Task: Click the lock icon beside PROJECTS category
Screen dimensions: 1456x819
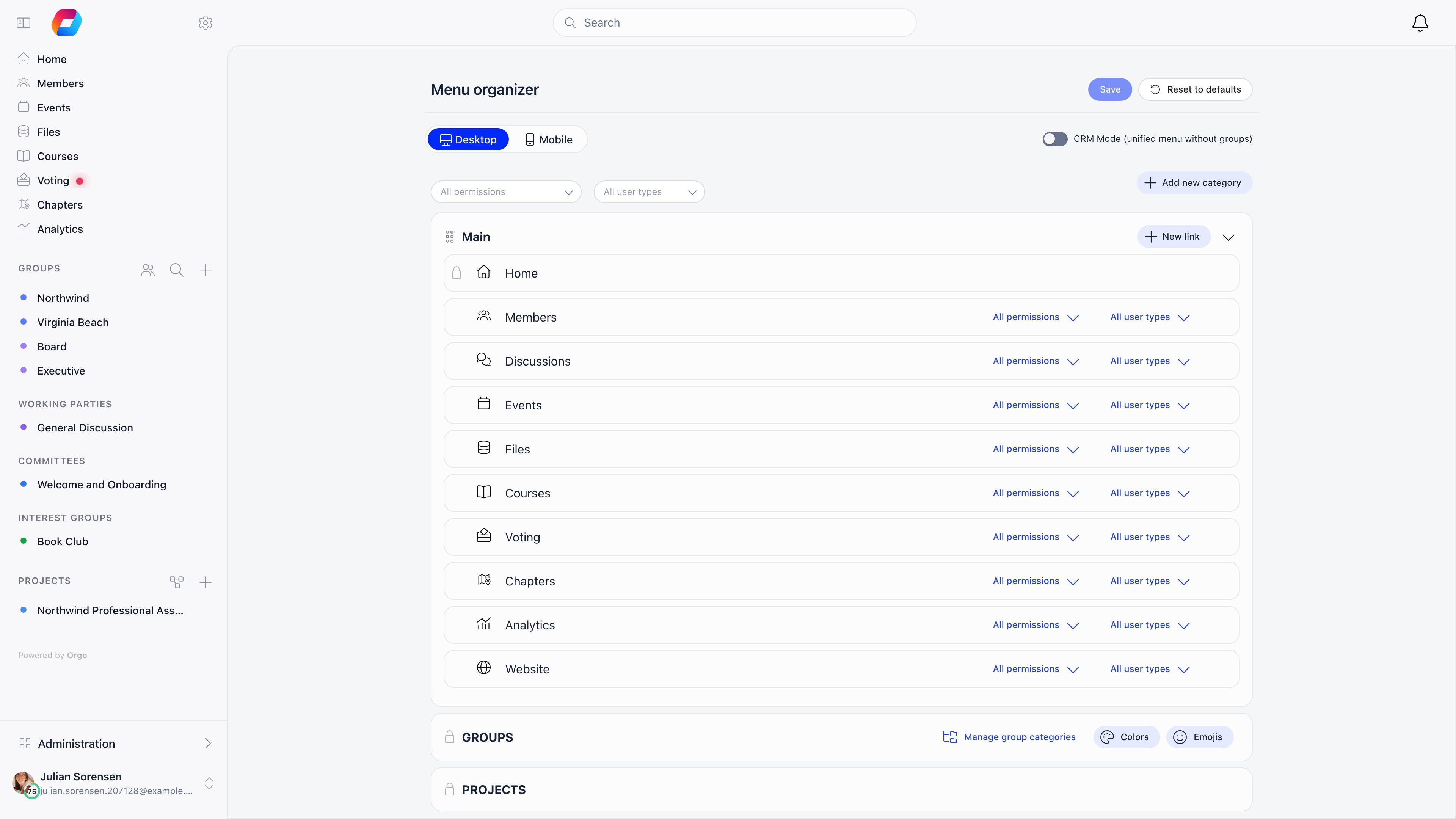Action: (449, 789)
